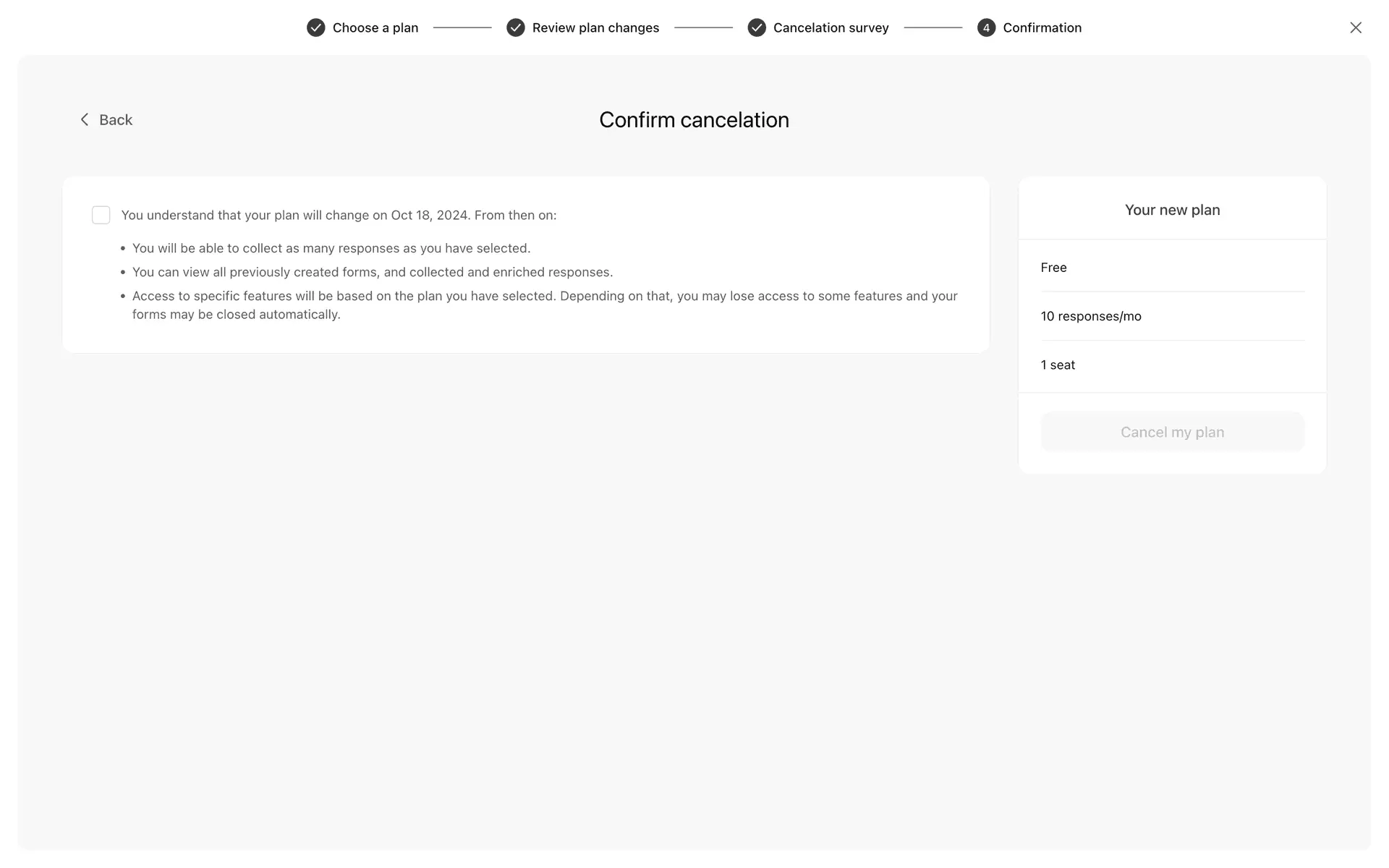This screenshot has height=868, width=1389.
Task: Click the Choose a plan checkmark icon
Action: click(315, 27)
